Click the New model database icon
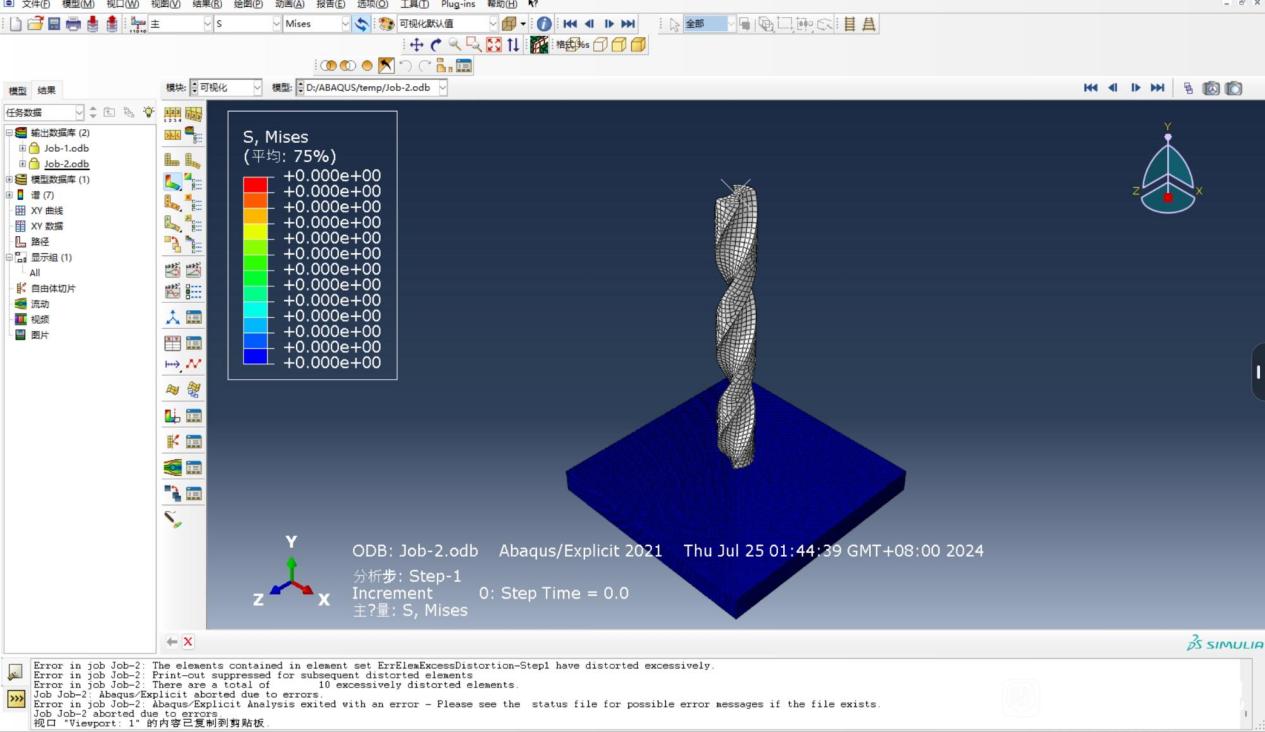The width and height of the screenshot is (1265, 732). tap(15, 24)
